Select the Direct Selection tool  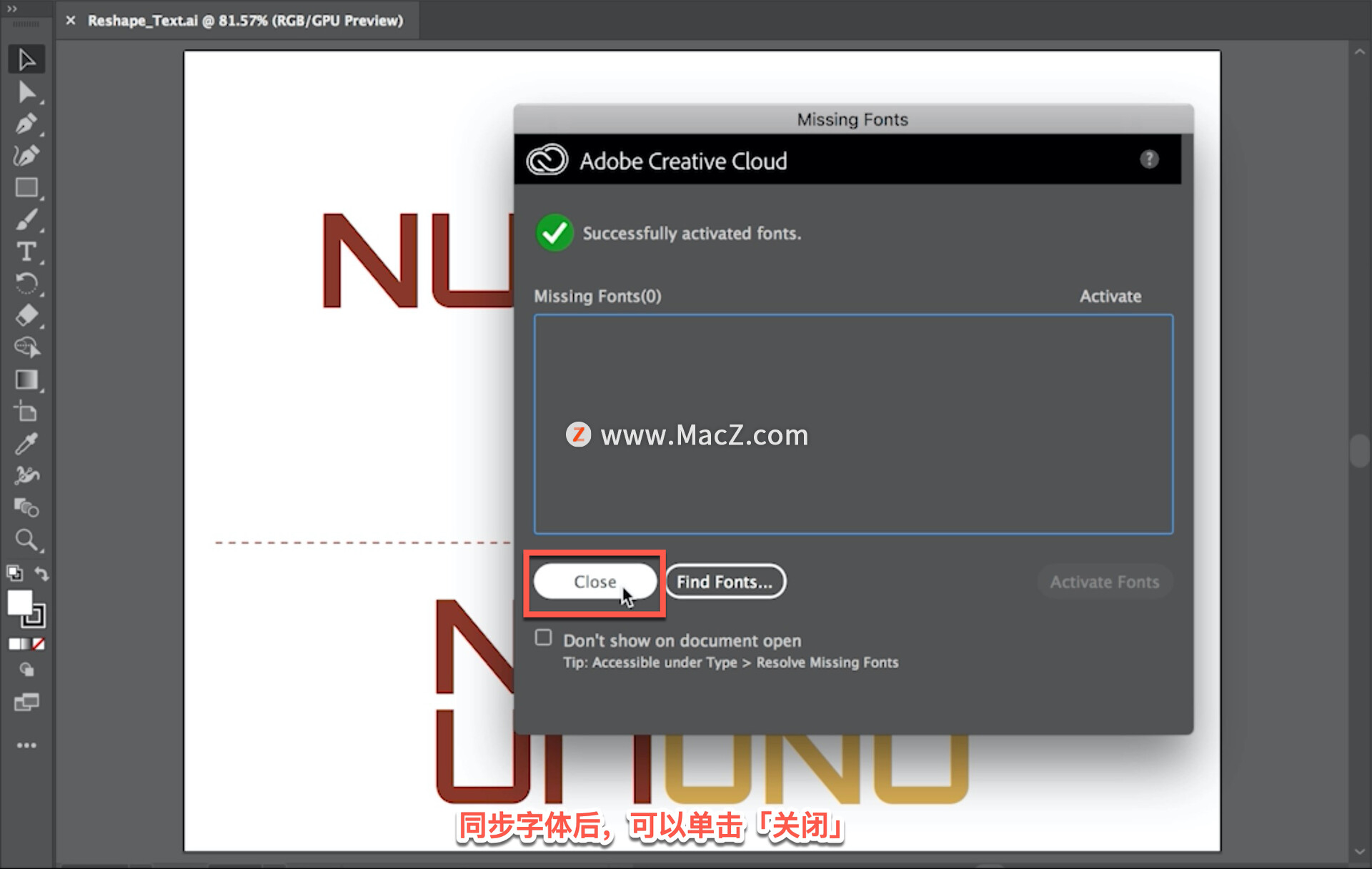click(26, 91)
